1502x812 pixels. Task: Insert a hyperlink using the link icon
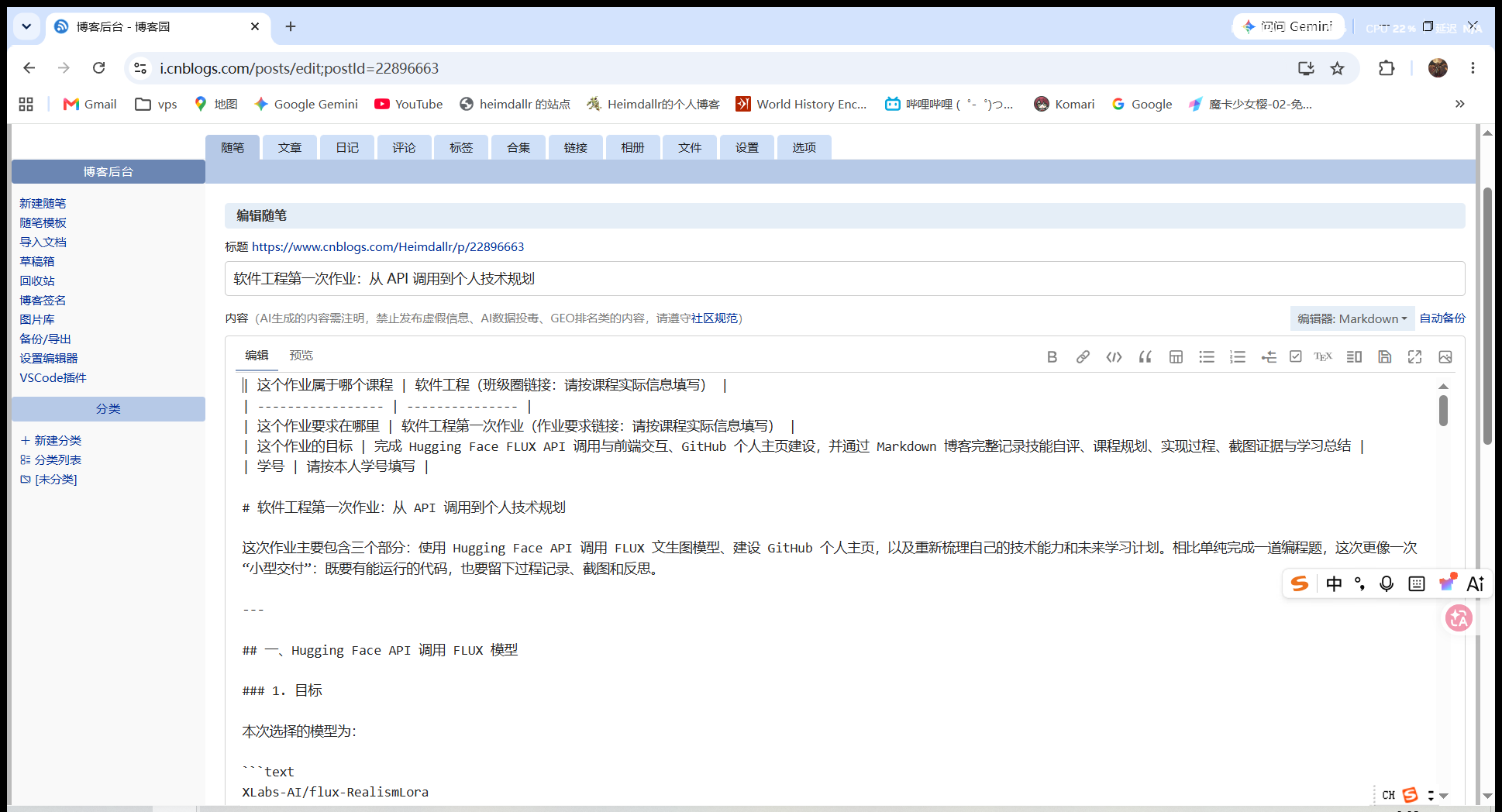tap(1083, 356)
